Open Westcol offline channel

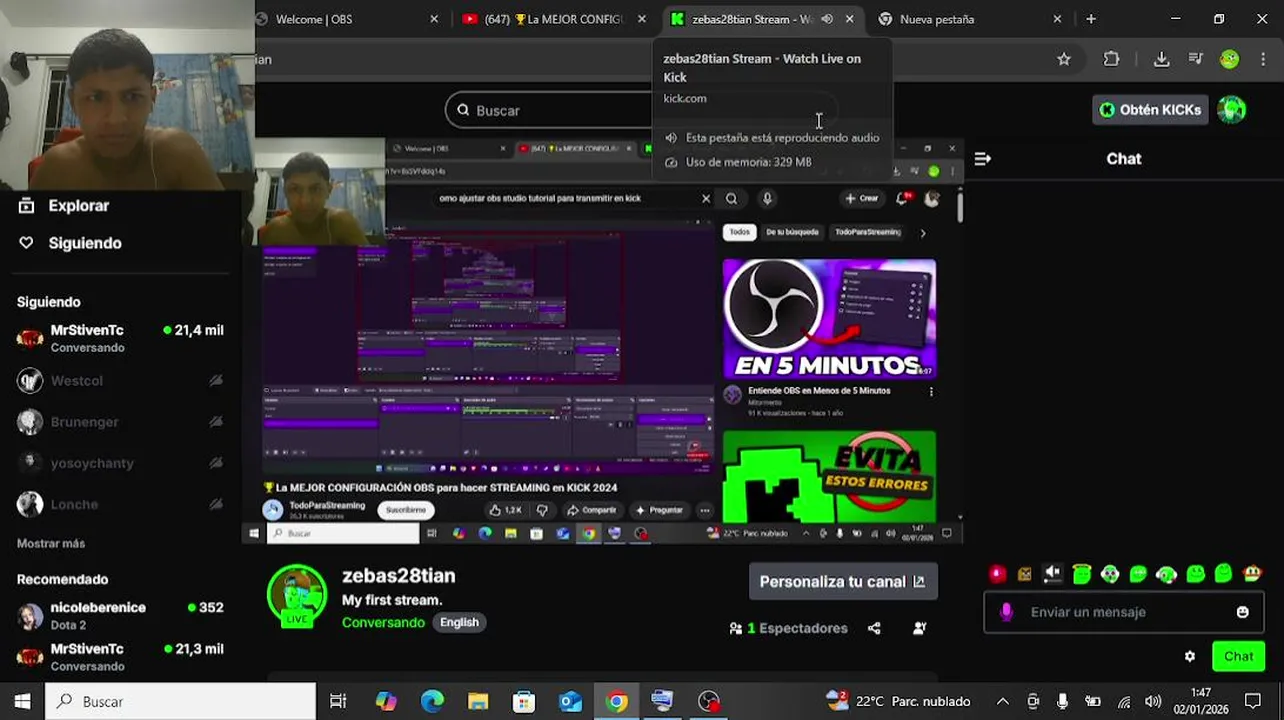[120, 380]
